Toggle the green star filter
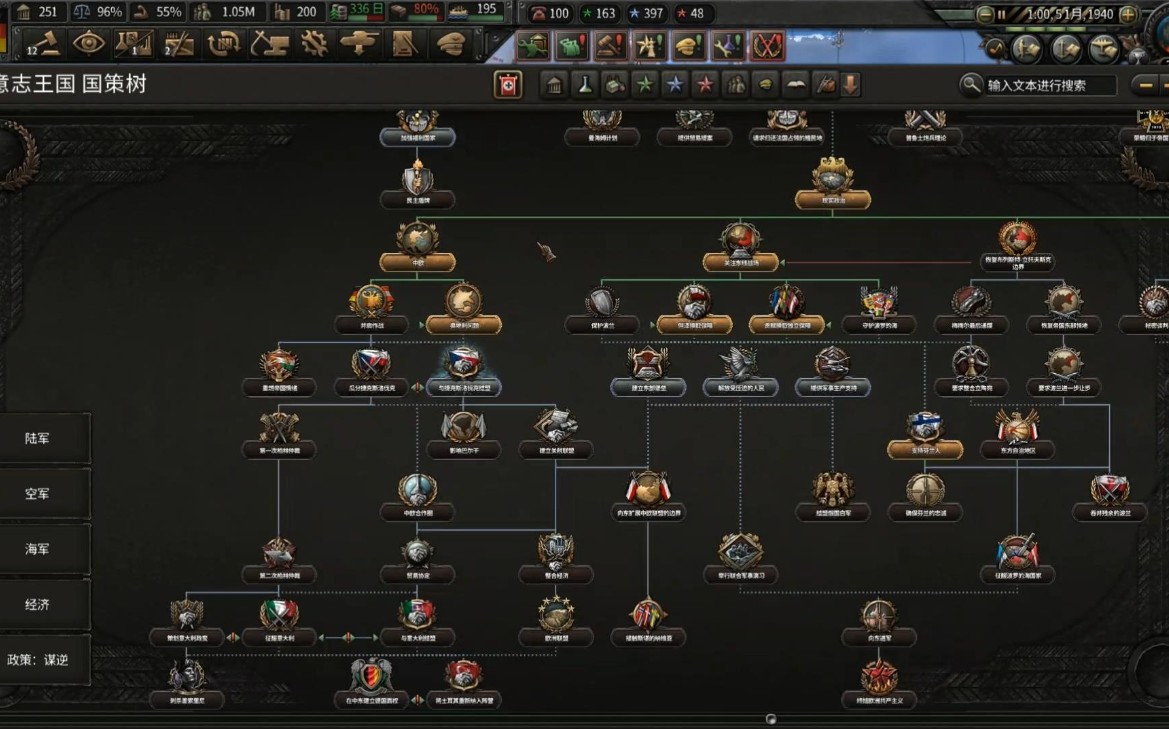The image size is (1169, 729). coord(645,85)
